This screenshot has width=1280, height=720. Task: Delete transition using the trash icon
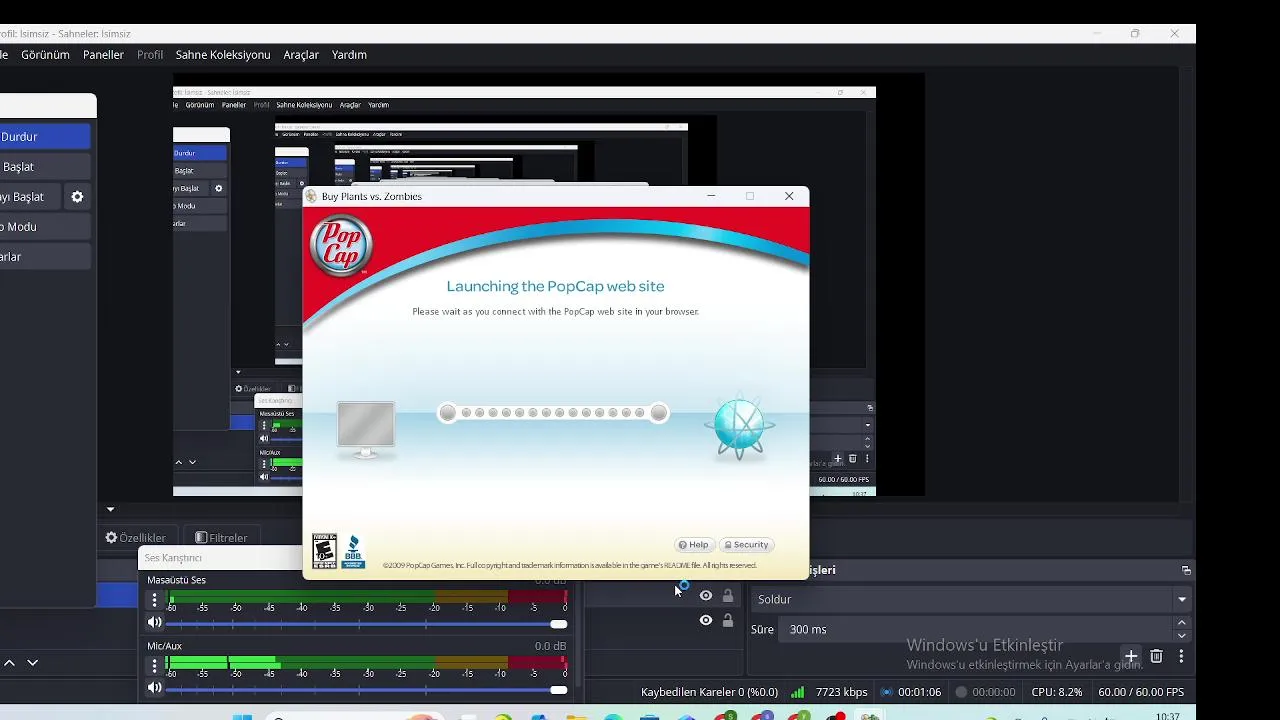point(1156,657)
